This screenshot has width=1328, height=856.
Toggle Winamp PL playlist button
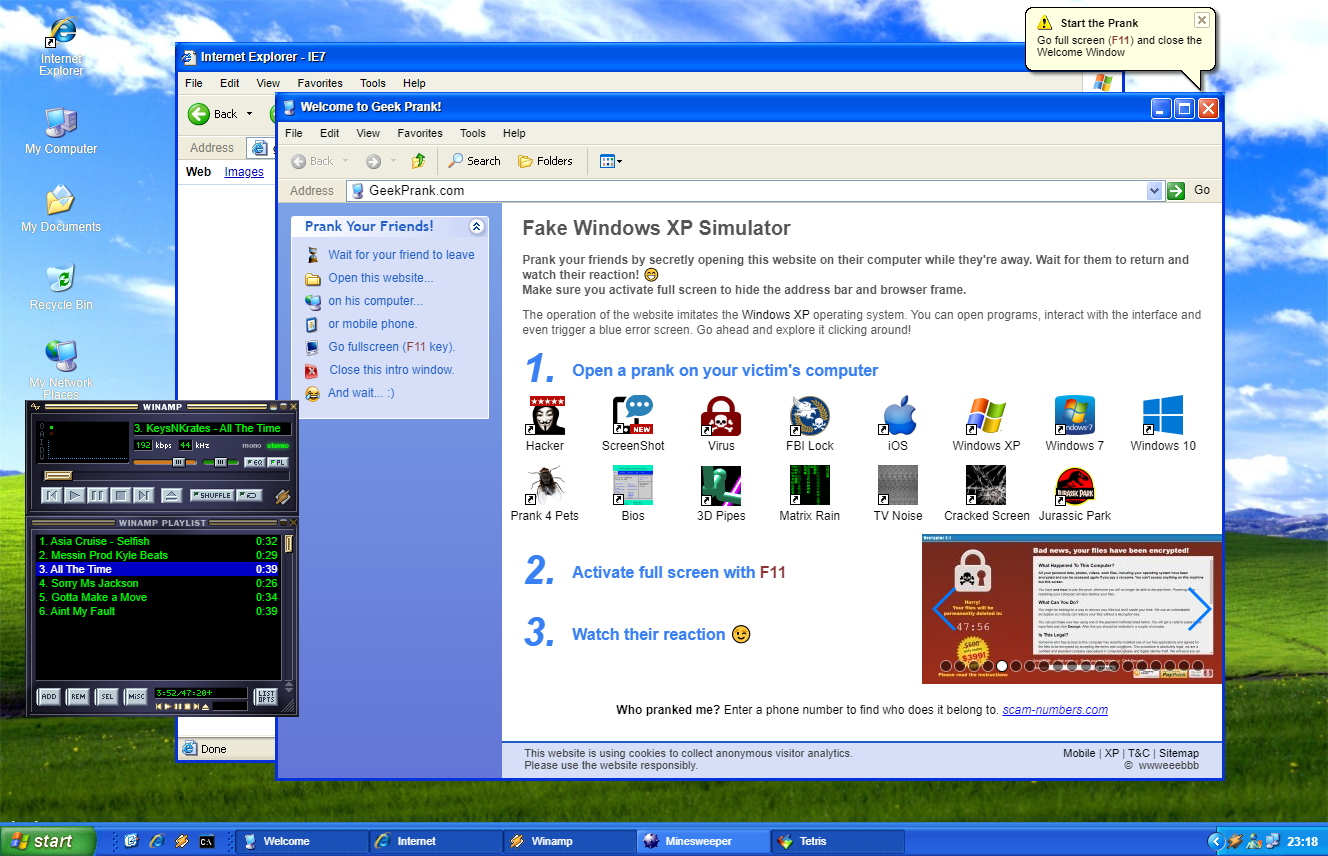coord(278,462)
